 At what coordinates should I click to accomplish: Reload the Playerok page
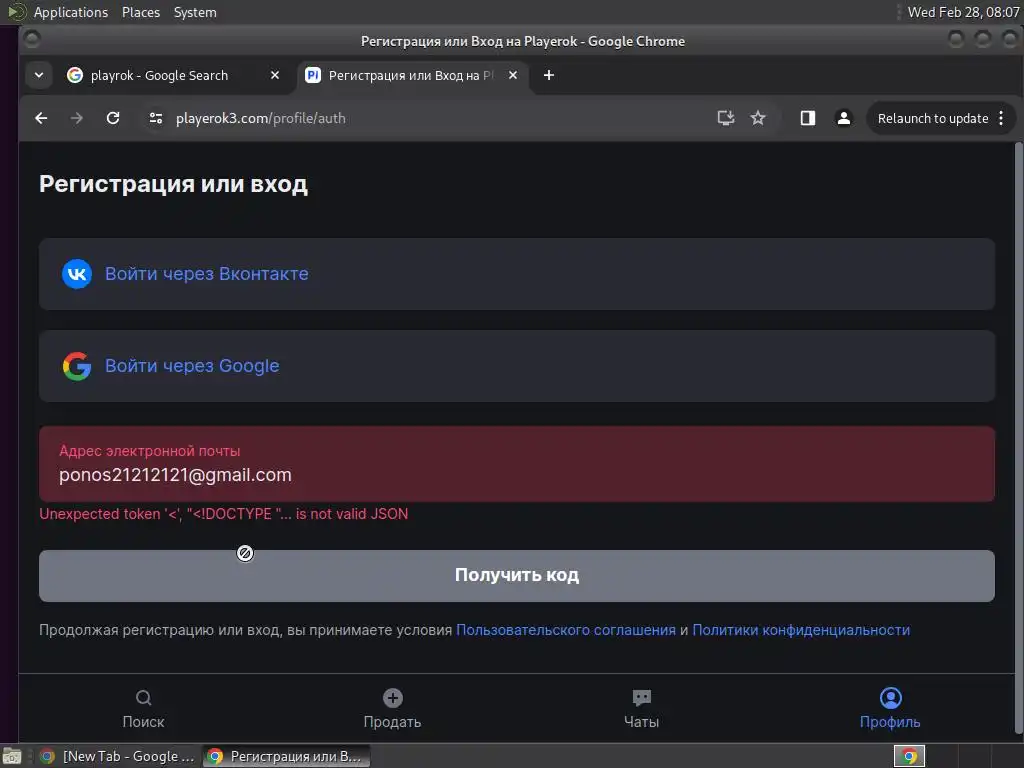point(113,118)
